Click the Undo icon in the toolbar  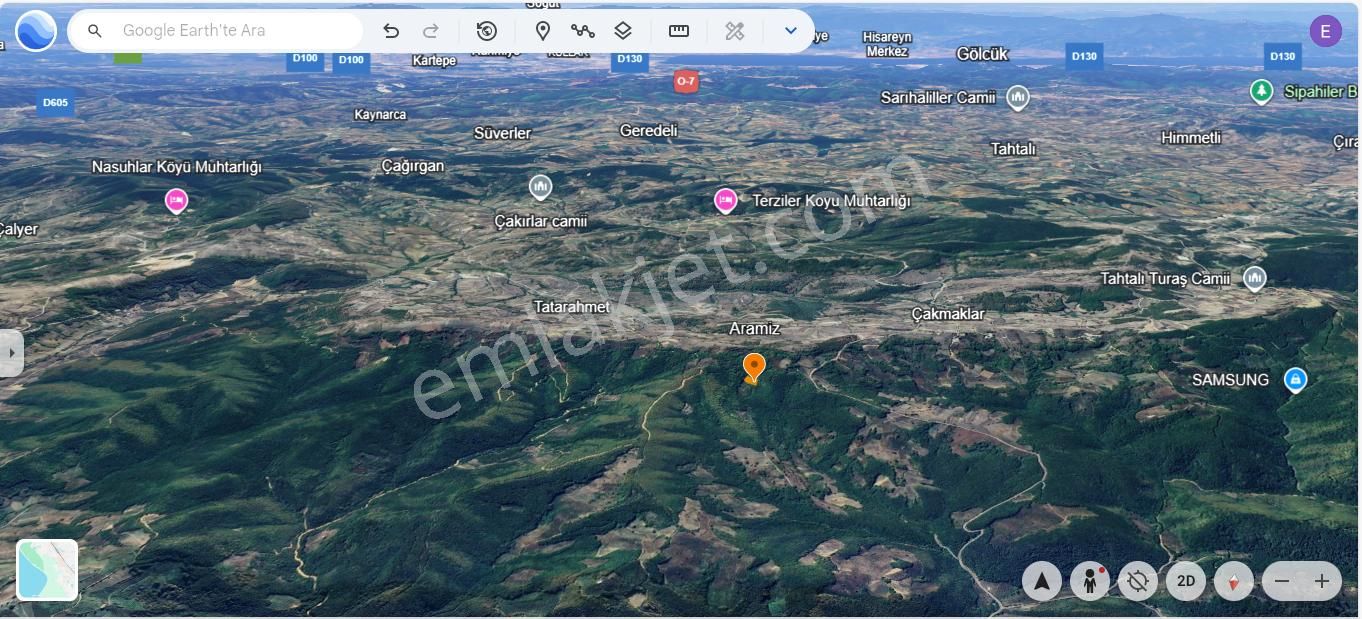(x=391, y=30)
